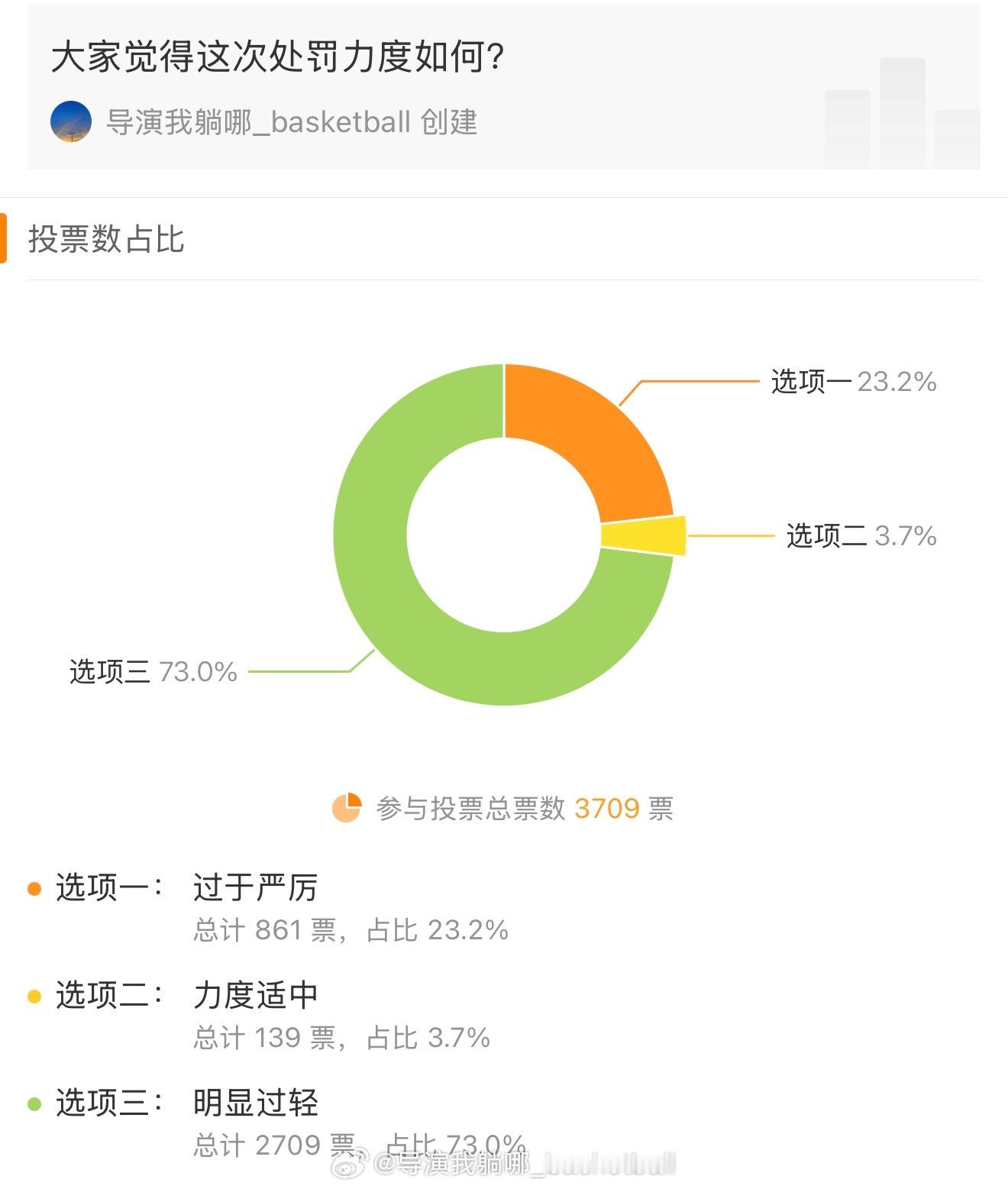The width and height of the screenshot is (1008, 1189).
Task: Tap the Weibo watermark logo at bottom
Action: (351, 1162)
